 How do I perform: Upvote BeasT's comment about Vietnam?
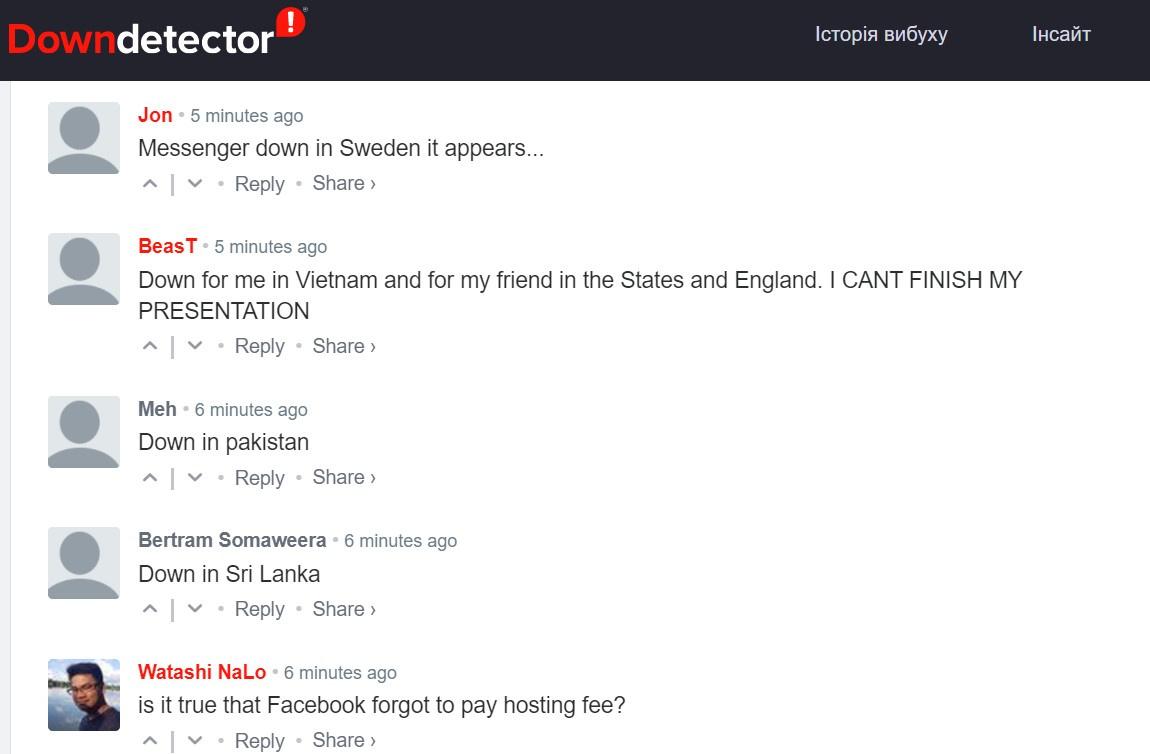pyautogui.click(x=150, y=345)
